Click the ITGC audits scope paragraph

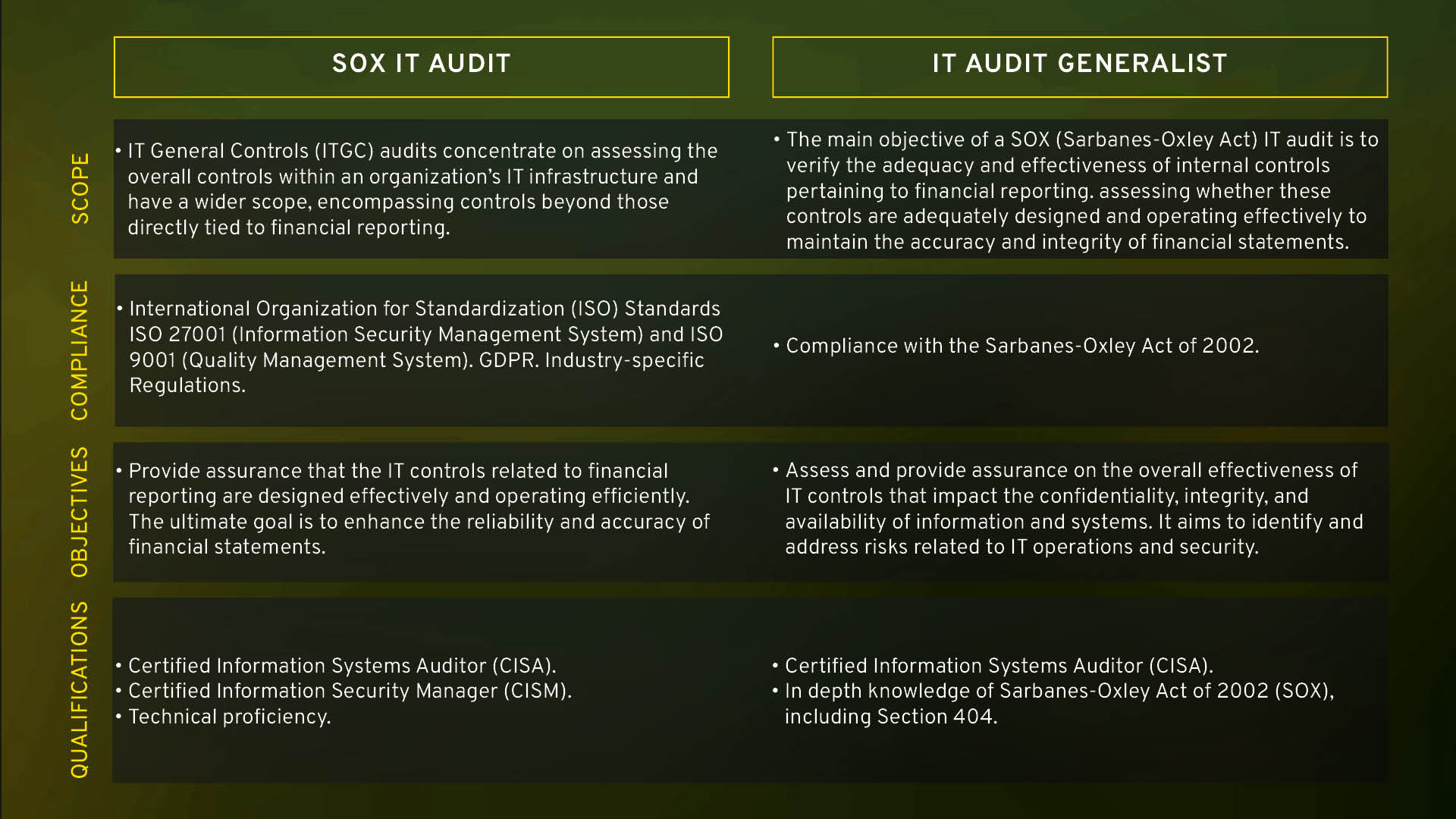(421, 189)
